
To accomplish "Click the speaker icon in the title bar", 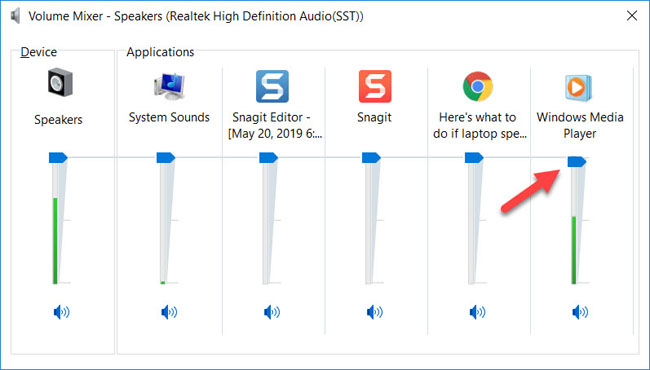I will pyautogui.click(x=16, y=17).
